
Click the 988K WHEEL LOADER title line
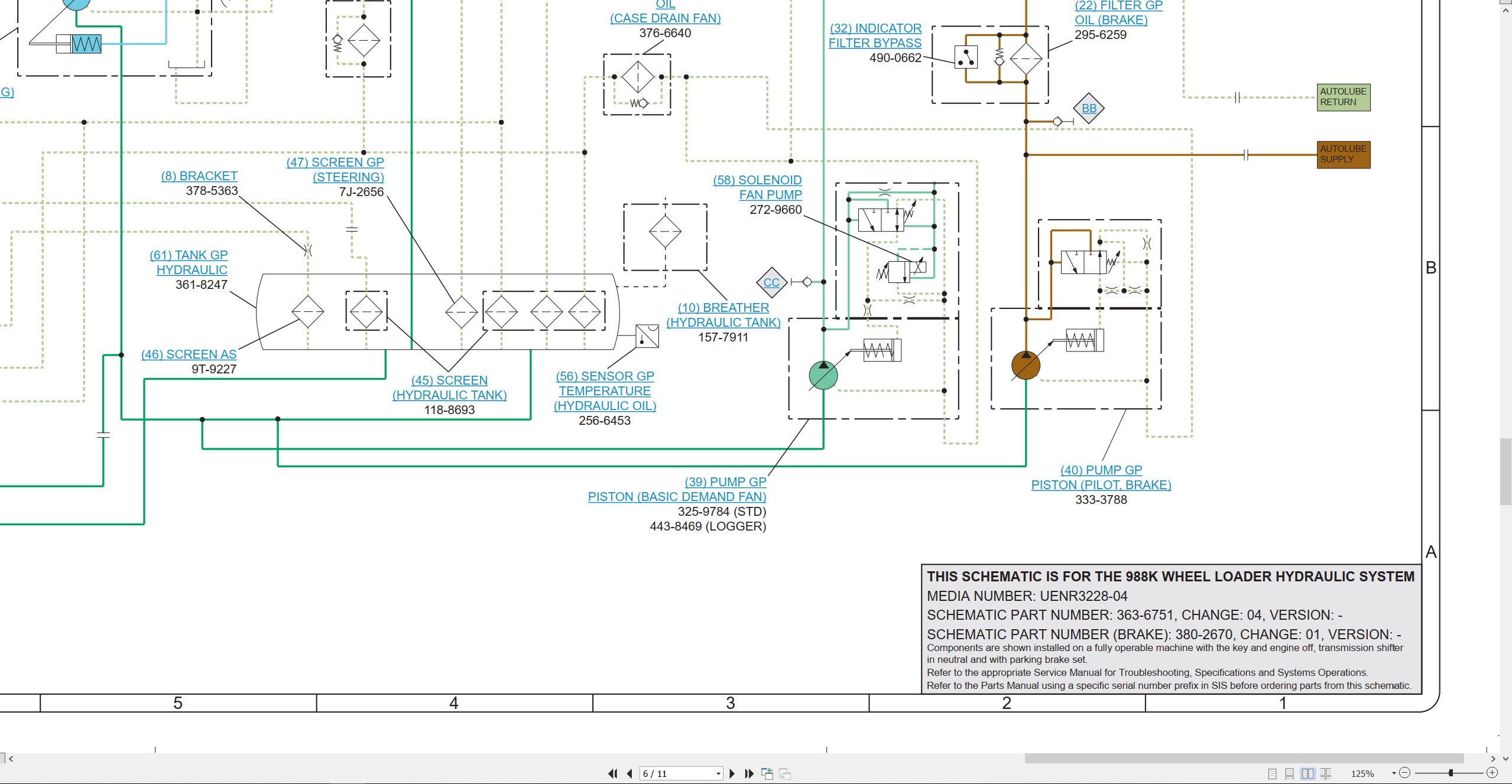[1170, 577]
